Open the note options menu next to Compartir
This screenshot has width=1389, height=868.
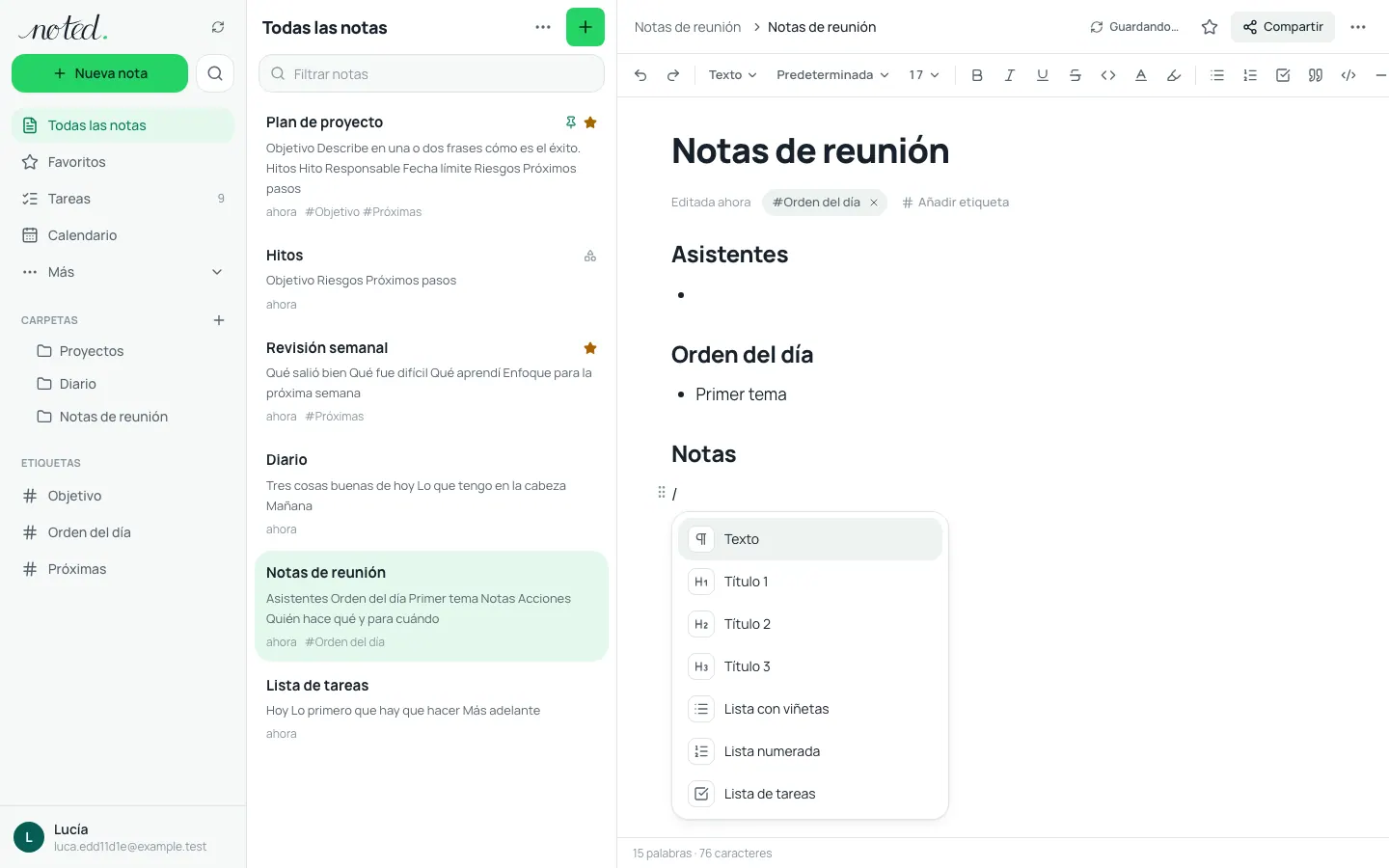(x=1358, y=27)
